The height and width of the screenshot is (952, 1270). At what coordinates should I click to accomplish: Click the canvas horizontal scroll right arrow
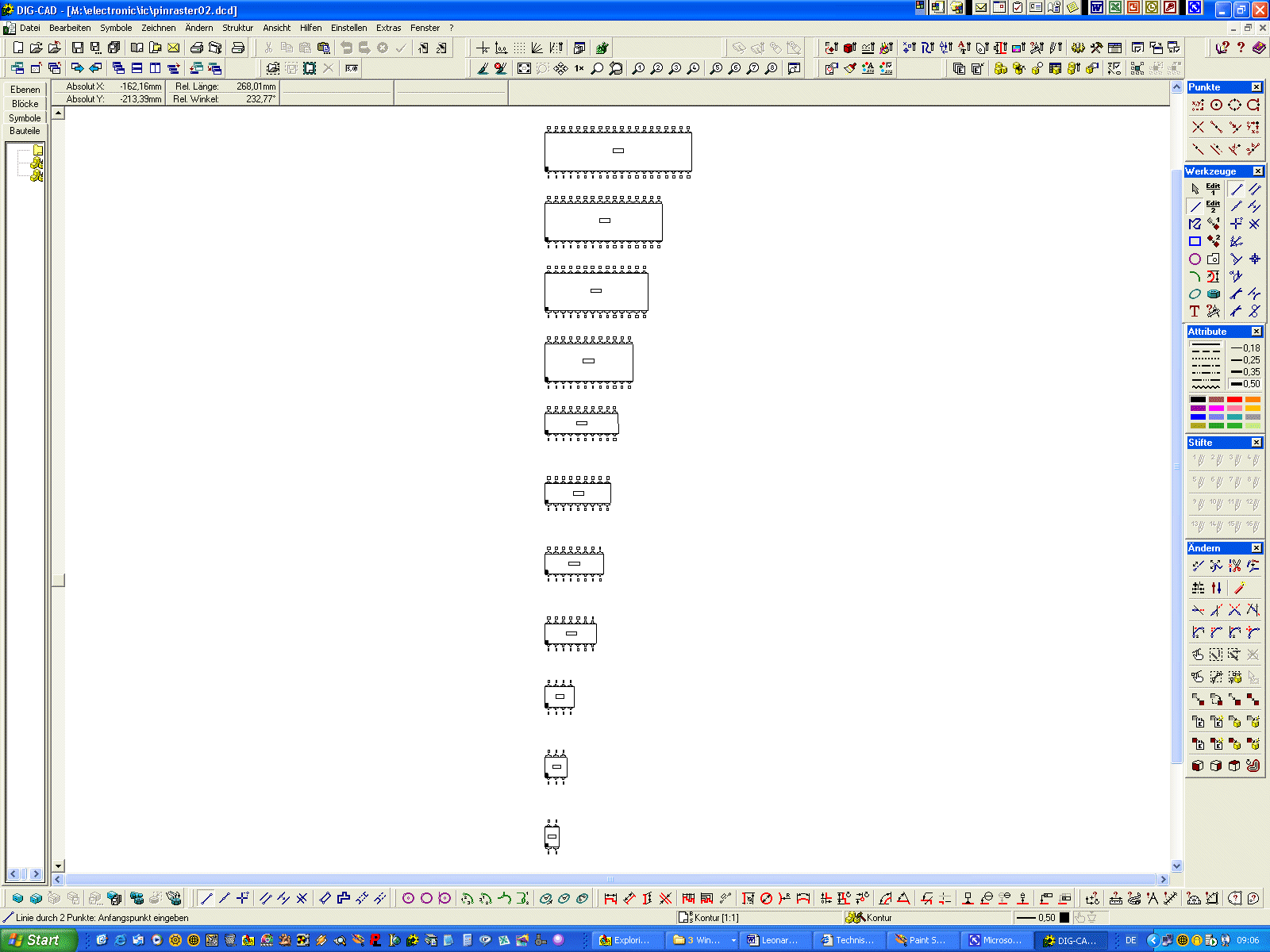(1164, 879)
